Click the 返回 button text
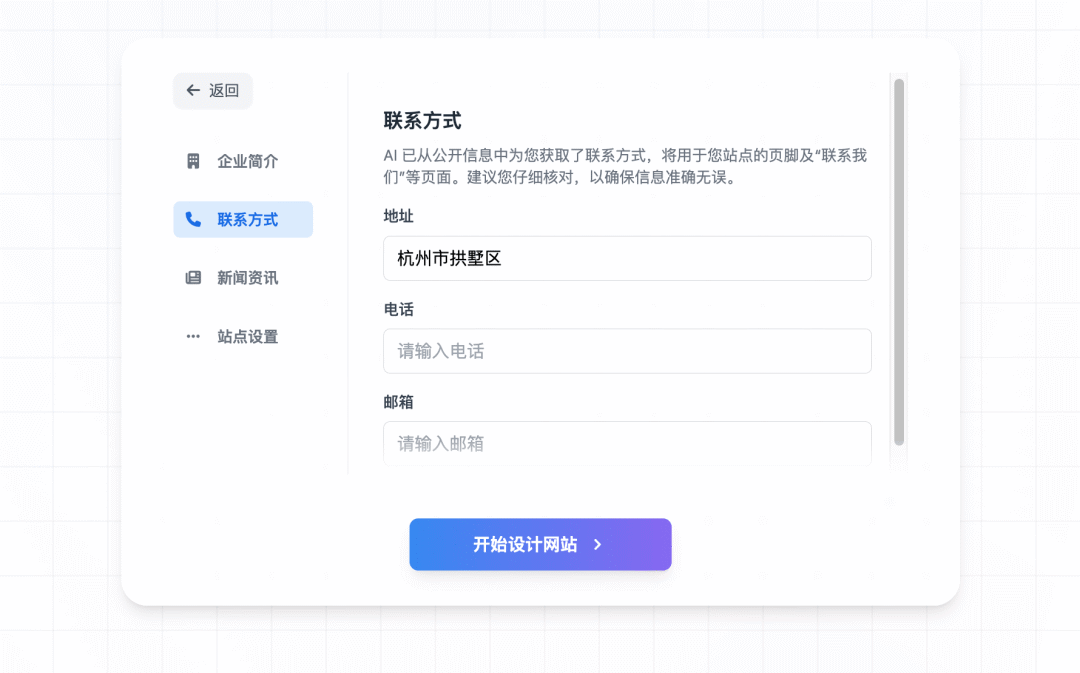Viewport: 1080px width, 673px height. (x=224, y=90)
